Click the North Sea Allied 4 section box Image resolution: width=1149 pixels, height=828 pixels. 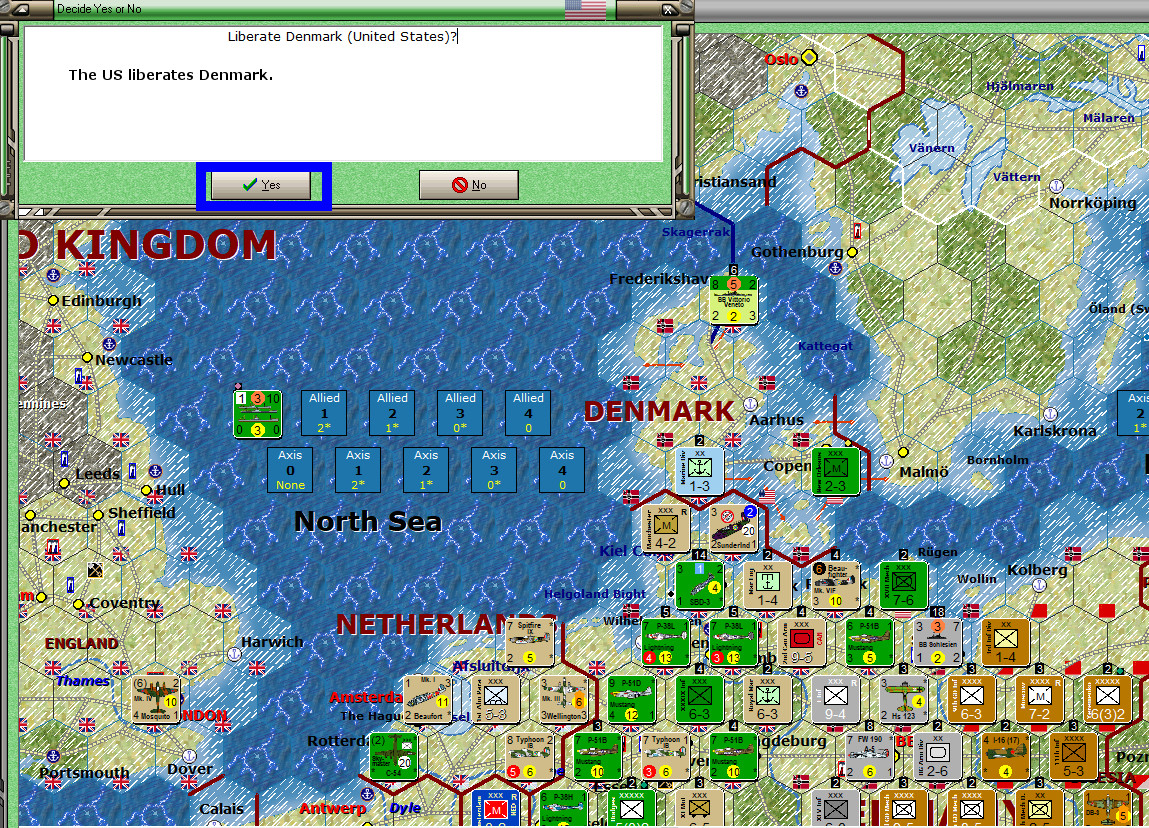[528, 413]
